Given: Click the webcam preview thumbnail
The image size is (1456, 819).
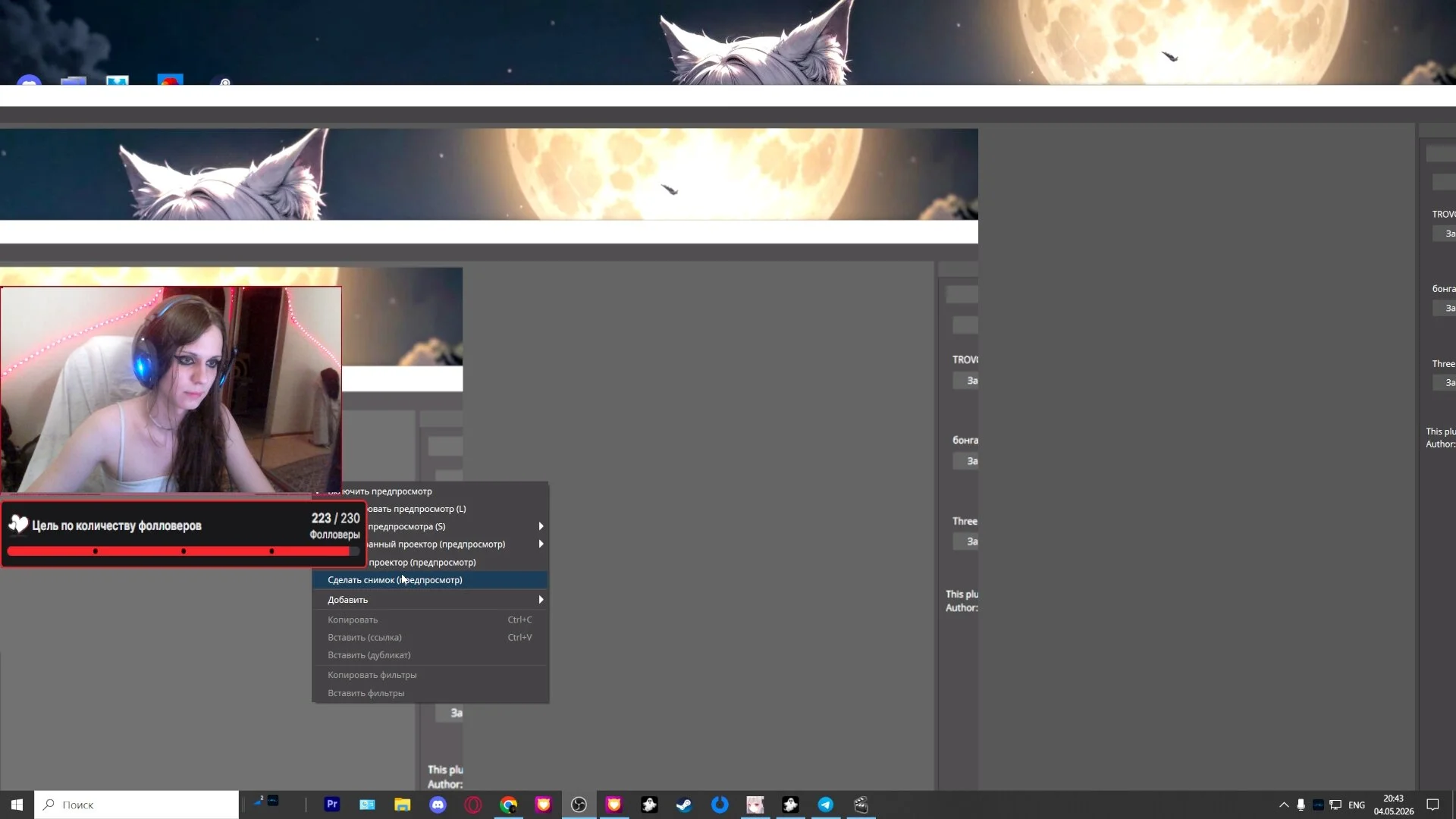Looking at the screenshot, I should tap(171, 390).
